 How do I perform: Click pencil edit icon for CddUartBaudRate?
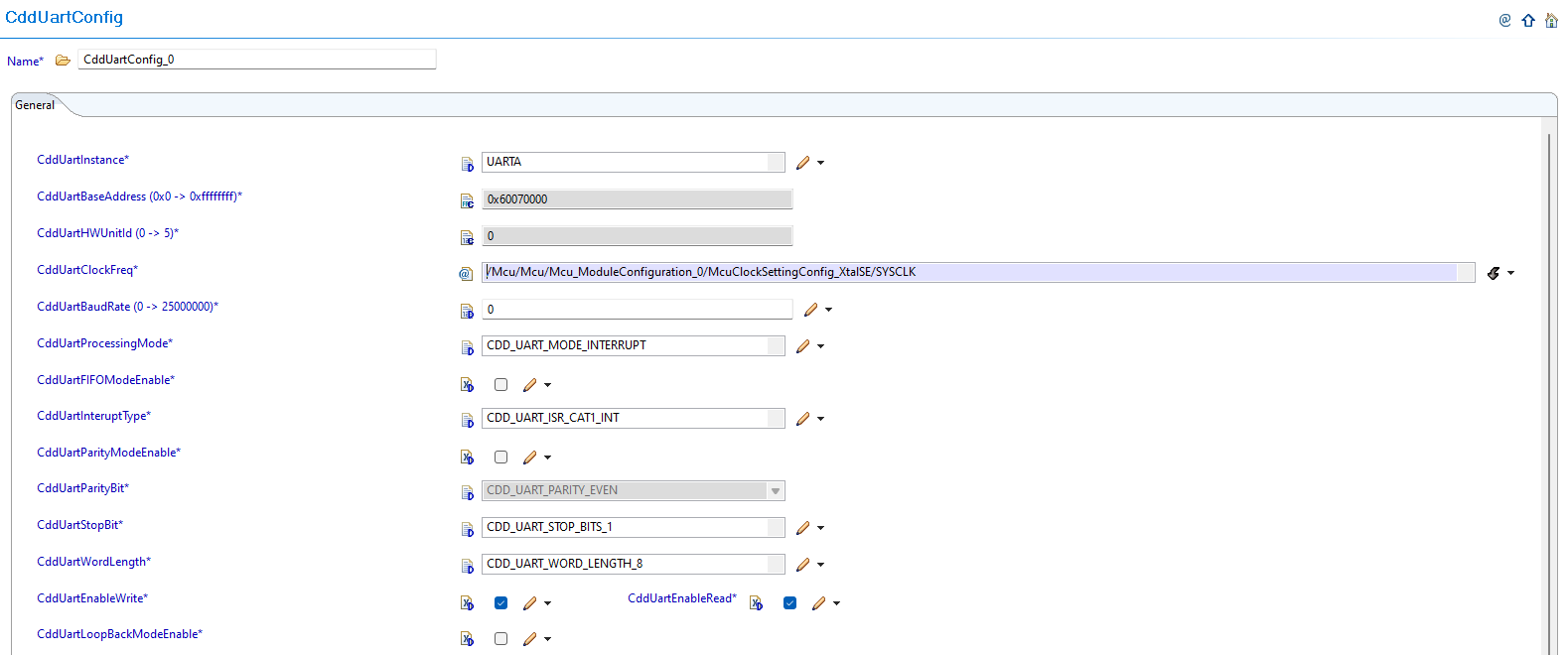click(810, 310)
